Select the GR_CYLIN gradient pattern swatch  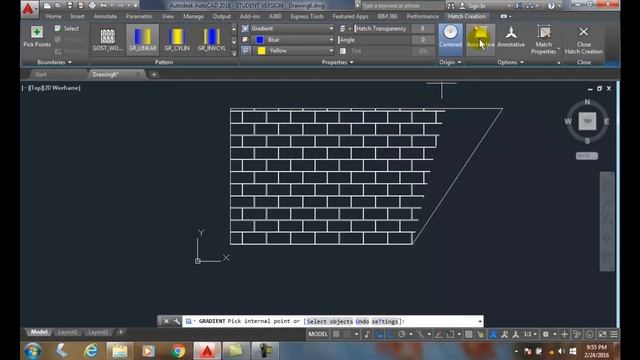pyautogui.click(x=177, y=39)
